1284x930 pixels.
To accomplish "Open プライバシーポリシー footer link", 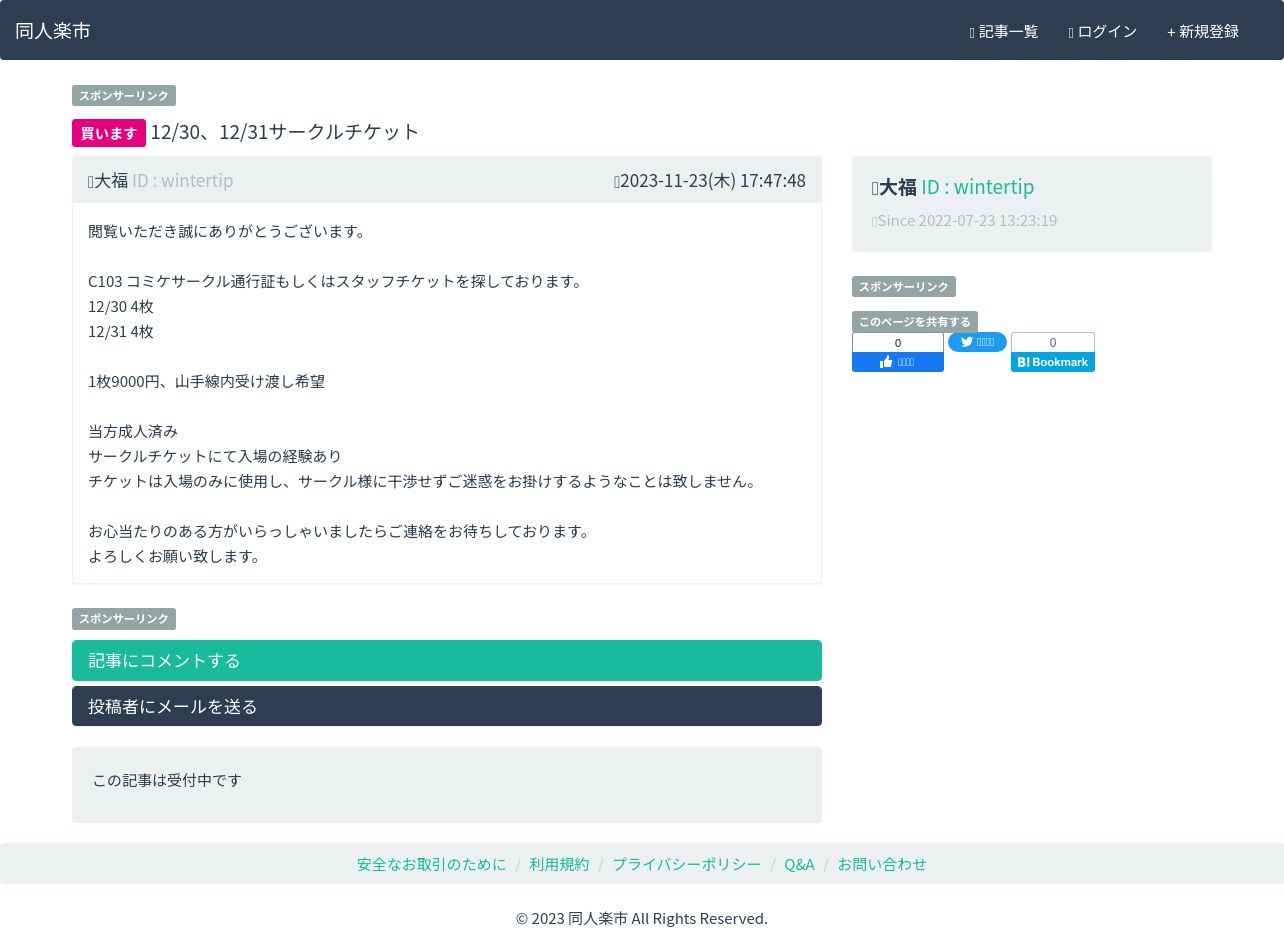I will coord(686,864).
